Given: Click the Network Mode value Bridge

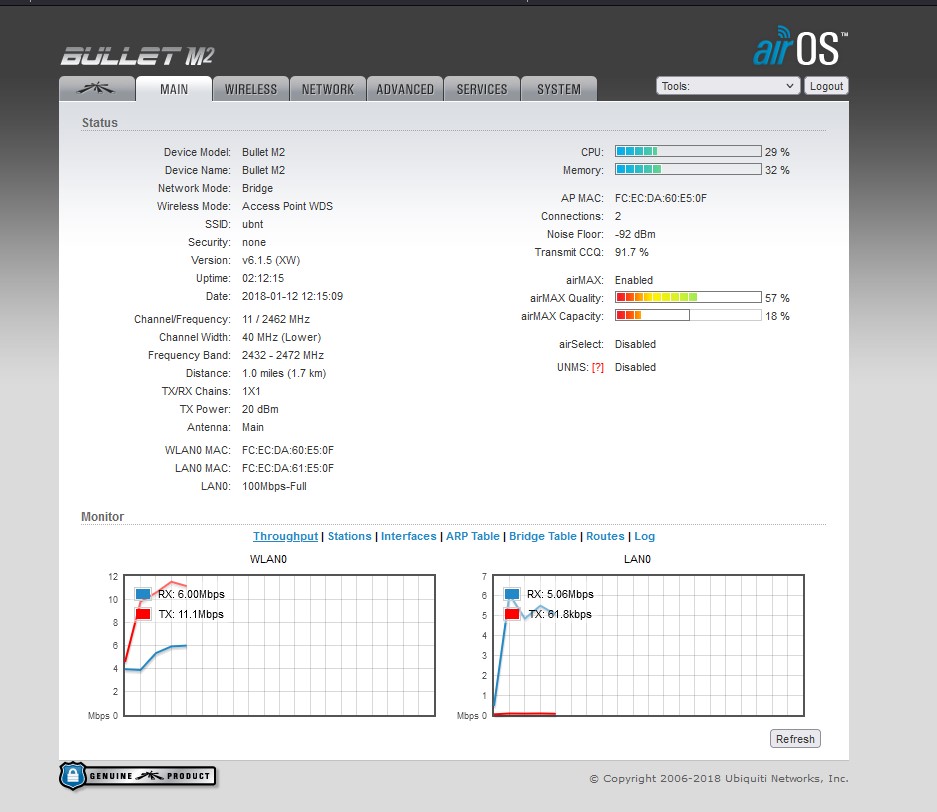Looking at the screenshot, I should tap(258, 188).
